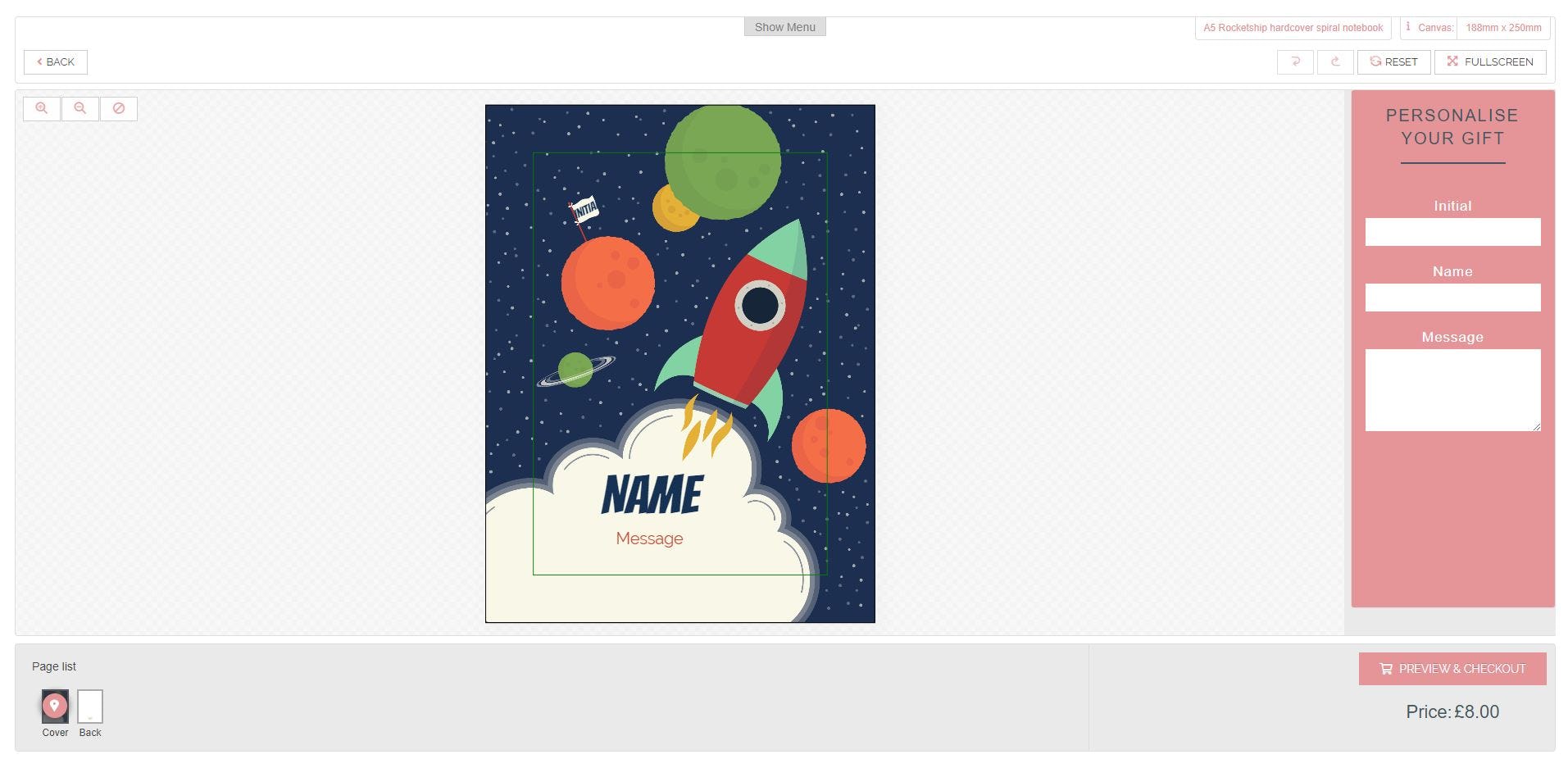
Task: Select the Message text on the cover
Action: 649,539
